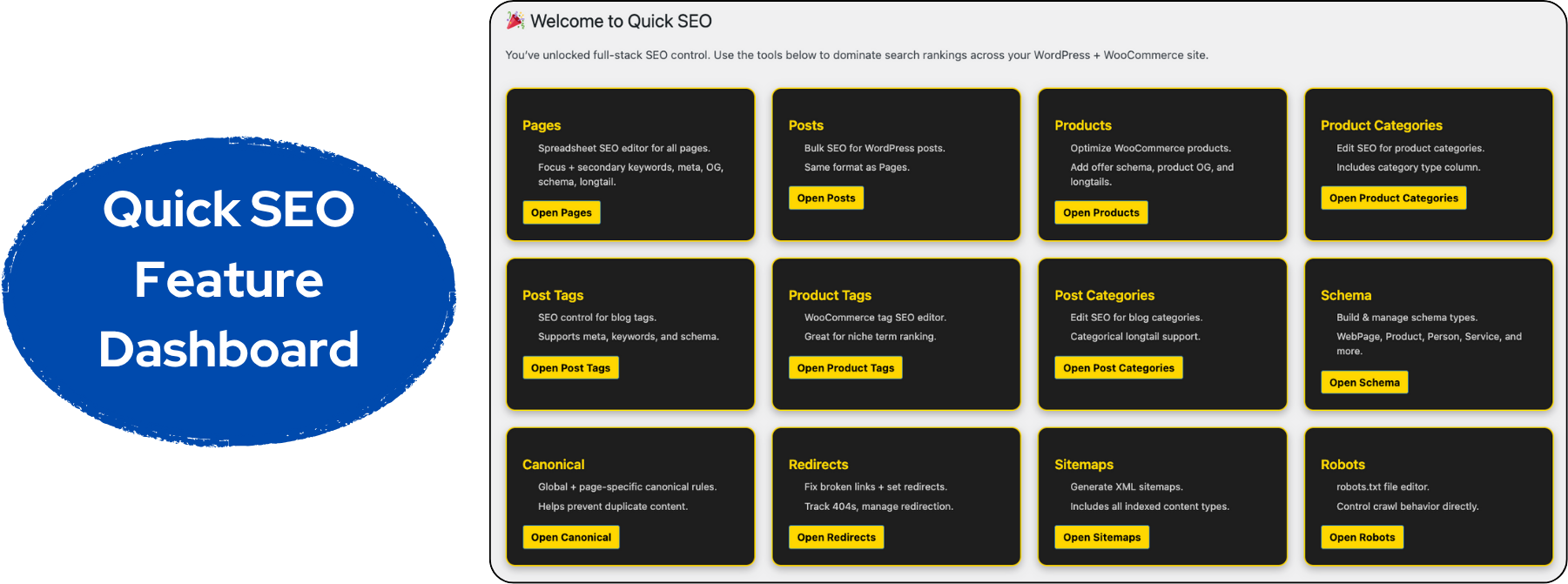Open Redirects tool button
Screen dimensions: 1568x584
point(837,537)
